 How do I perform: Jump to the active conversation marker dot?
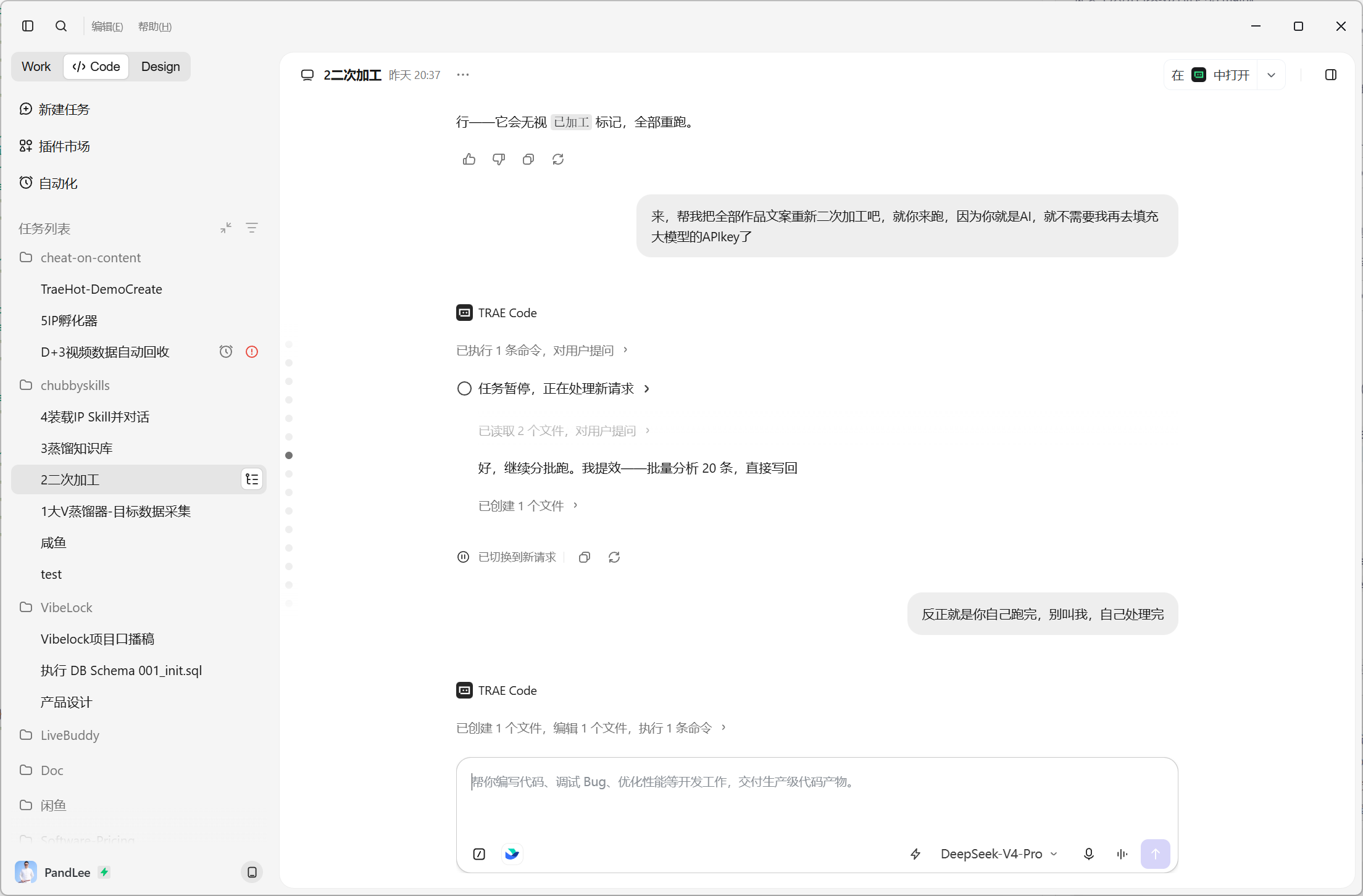289,455
